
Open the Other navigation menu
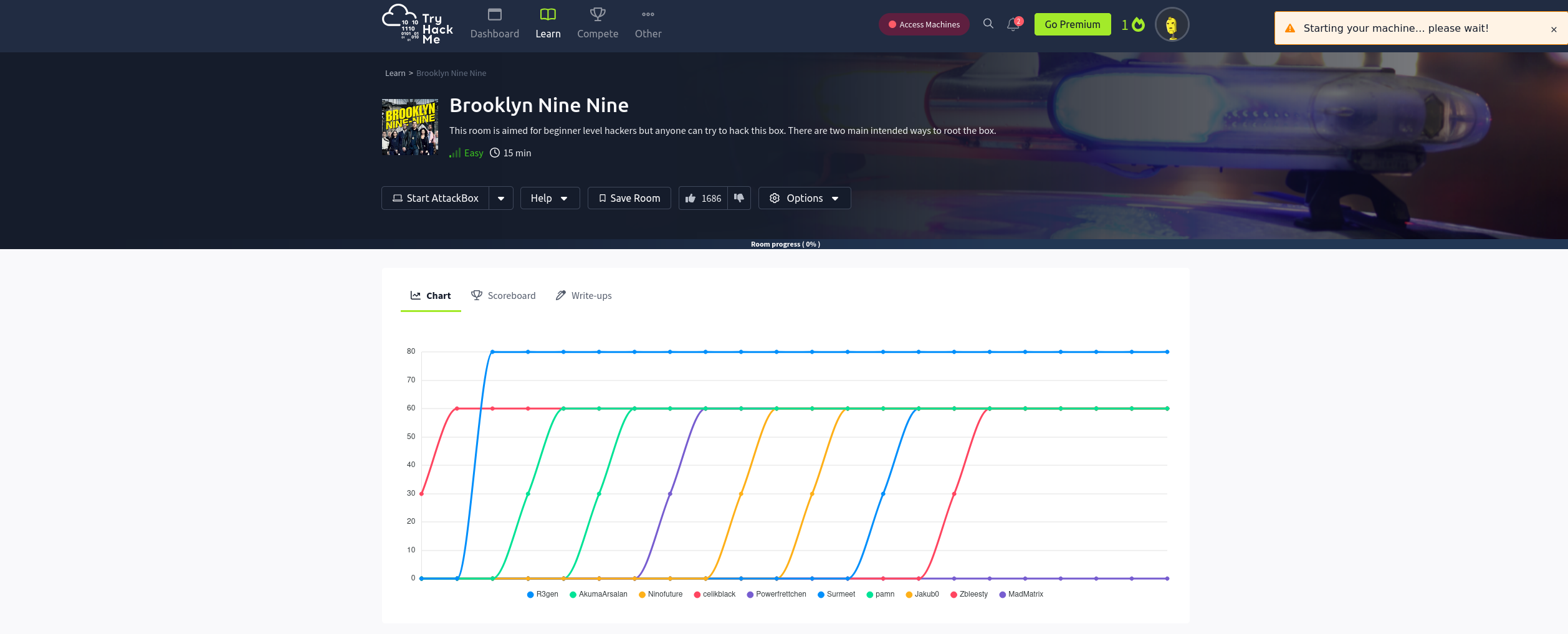tap(648, 24)
